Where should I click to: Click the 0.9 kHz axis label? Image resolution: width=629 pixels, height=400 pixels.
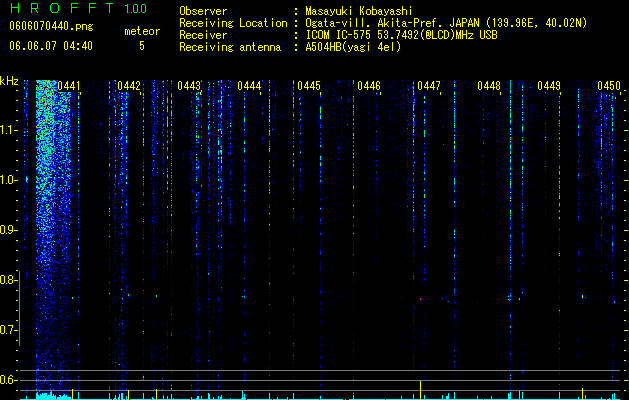[x=9, y=230]
